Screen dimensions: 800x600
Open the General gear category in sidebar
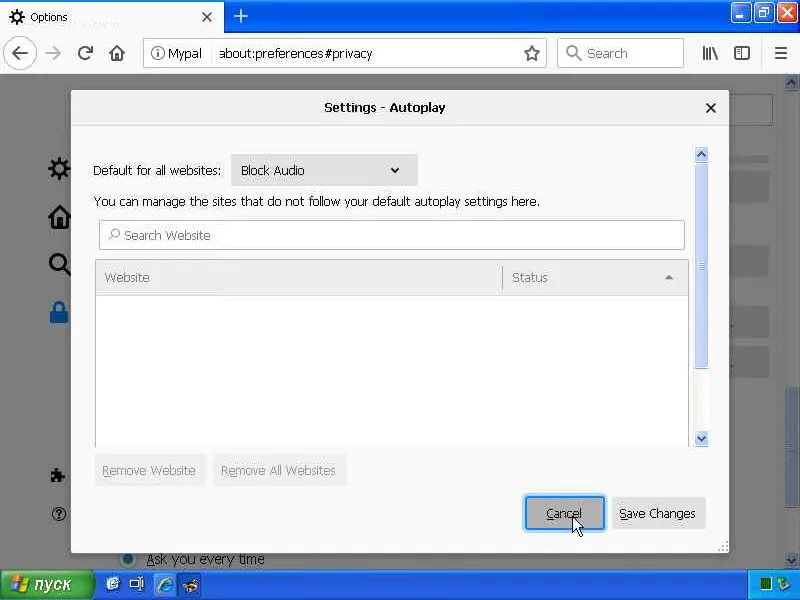59,168
